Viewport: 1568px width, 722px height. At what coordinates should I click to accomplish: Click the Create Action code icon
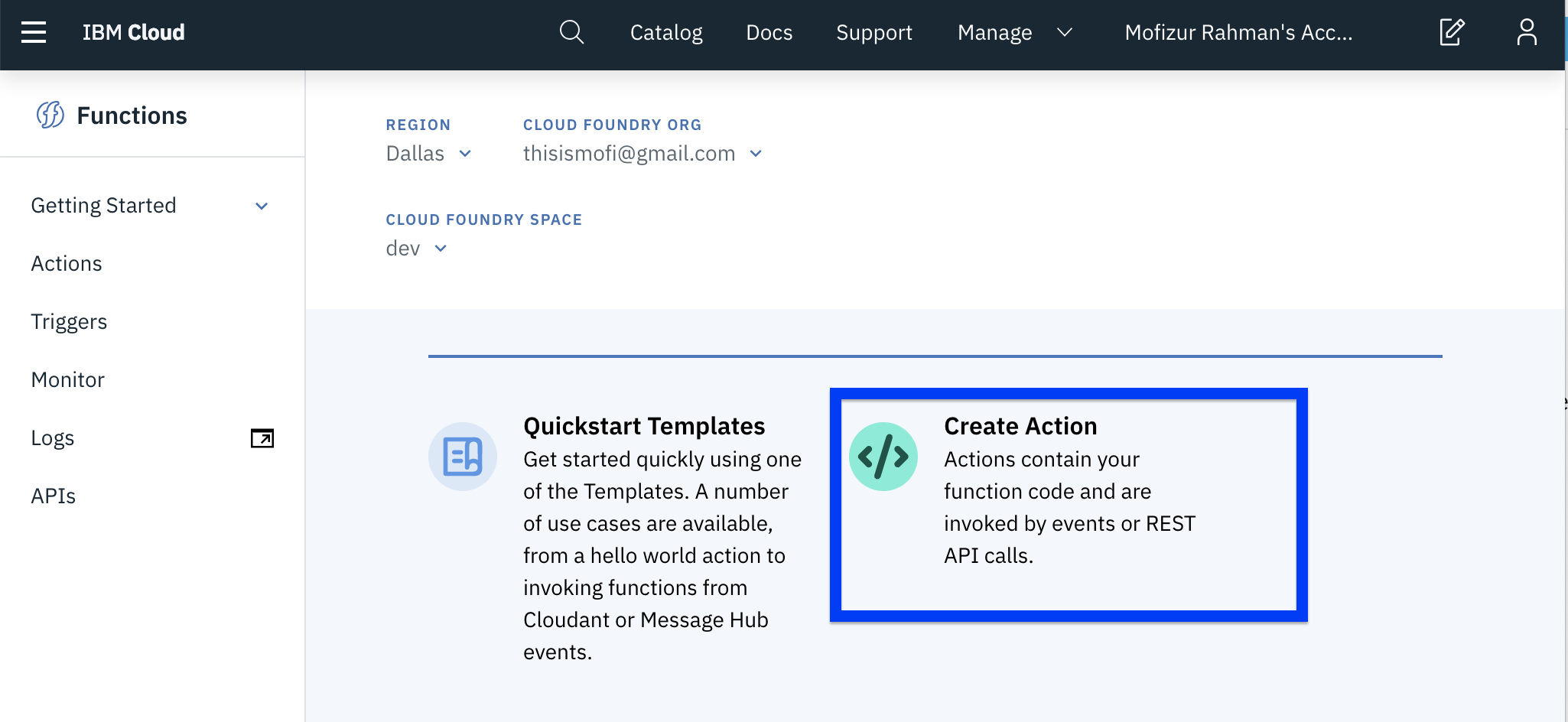pos(883,457)
